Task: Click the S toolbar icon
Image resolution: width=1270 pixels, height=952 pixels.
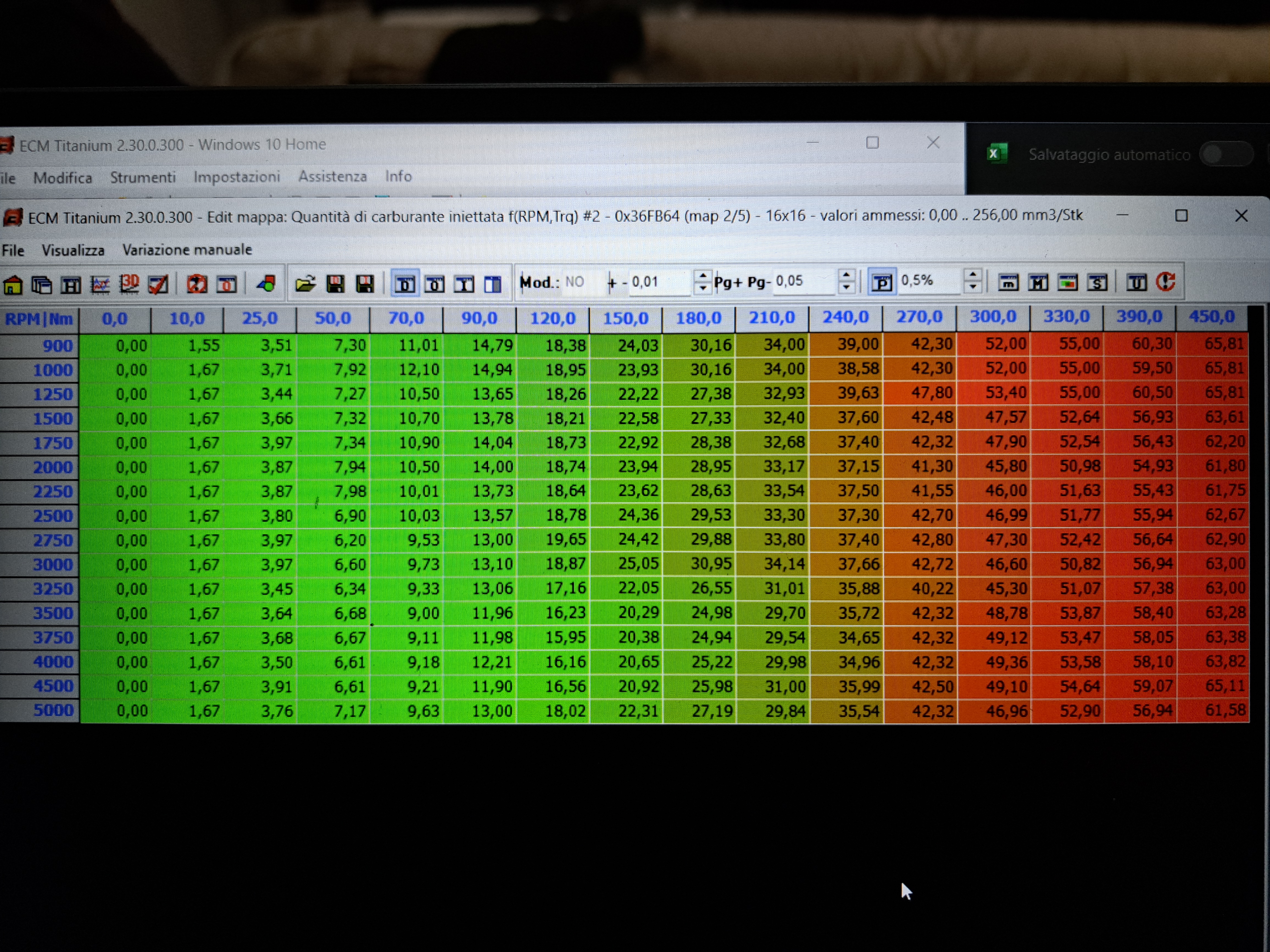Action: point(1097,282)
